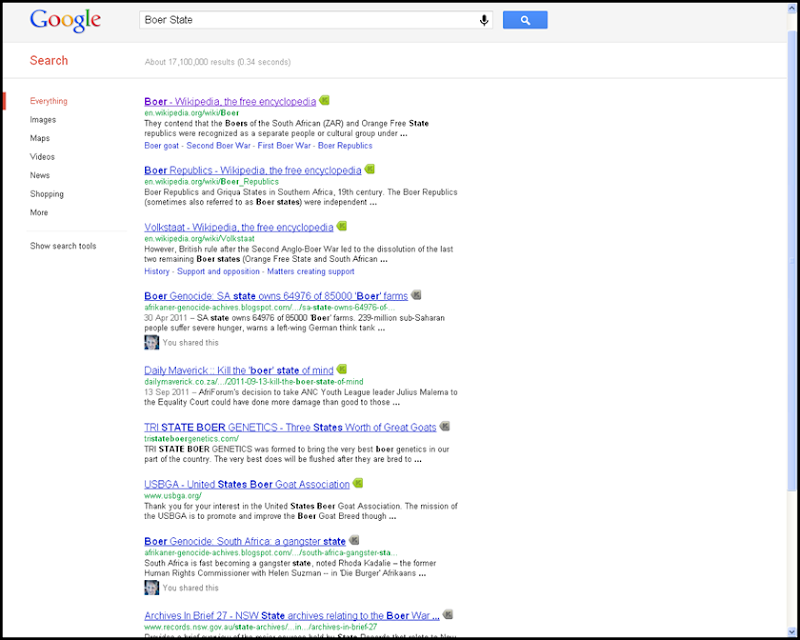
Task: Click the scrollbar down arrow
Action: (x=792, y=632)
